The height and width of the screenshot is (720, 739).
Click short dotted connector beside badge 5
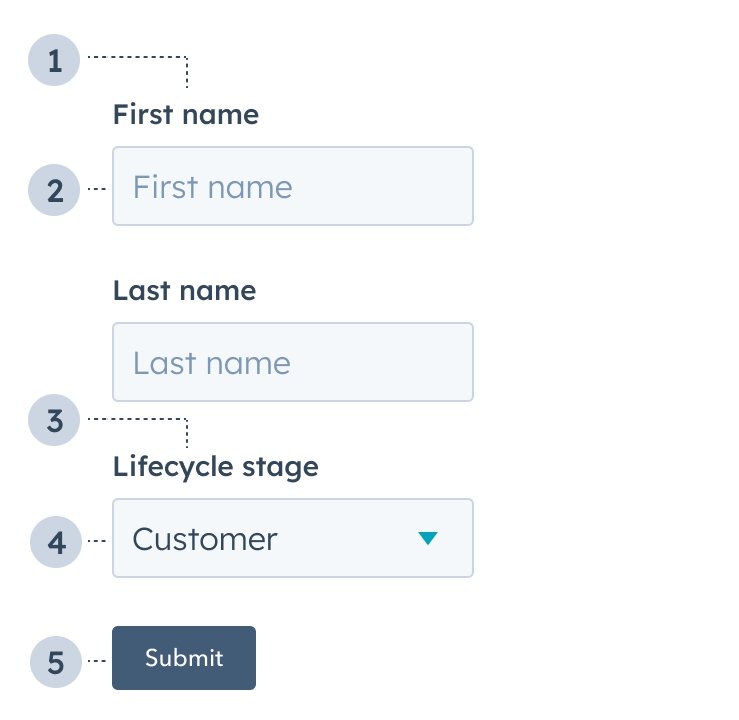click(97, 660)
